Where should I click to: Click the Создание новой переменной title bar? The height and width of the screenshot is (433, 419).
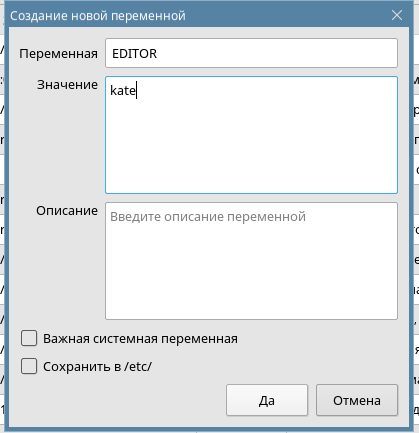(98, 15)
